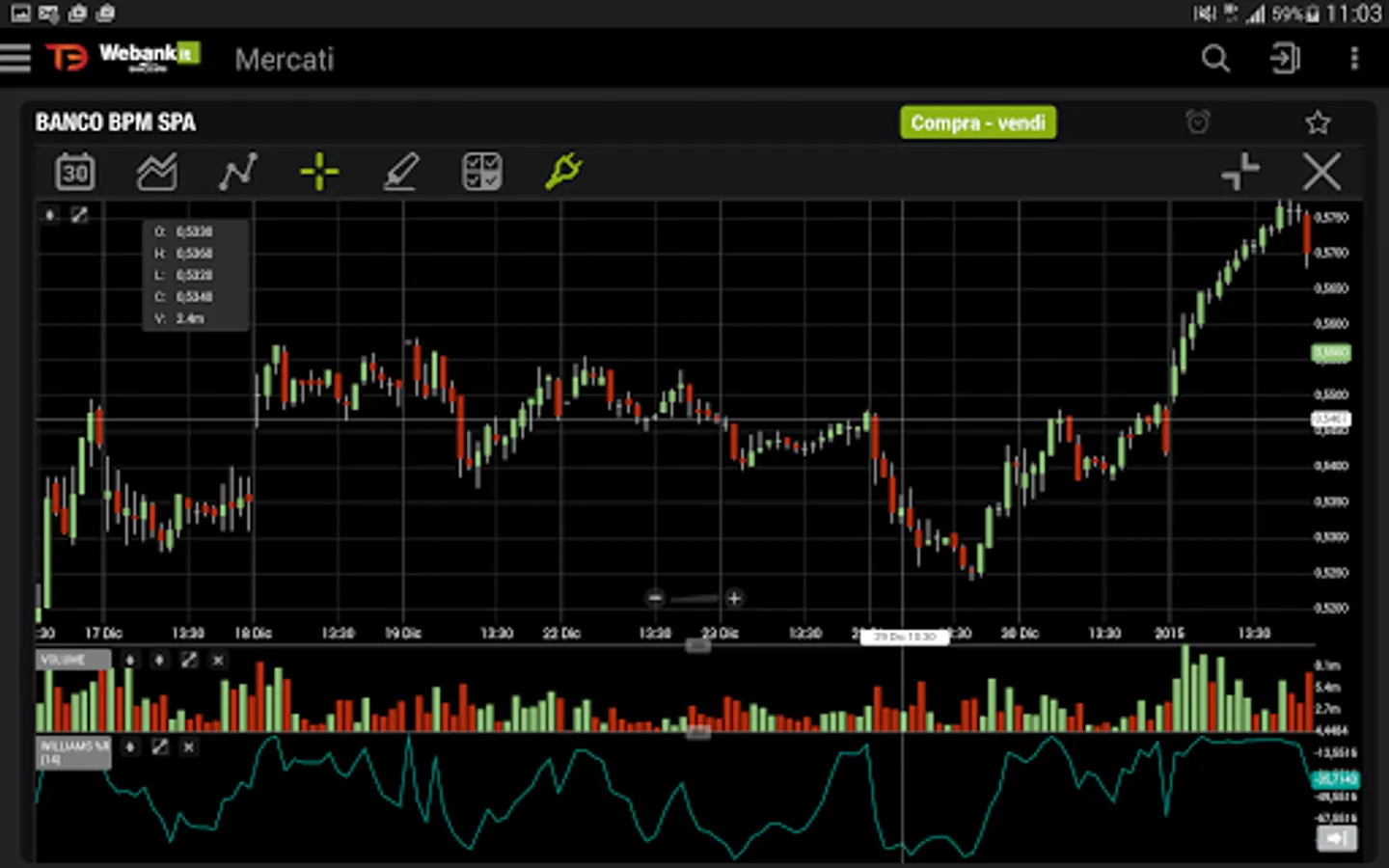This screenshot has height=868, width=1389.
Task: Select the drawing pencil tool
Action: [x=400, y=172]
